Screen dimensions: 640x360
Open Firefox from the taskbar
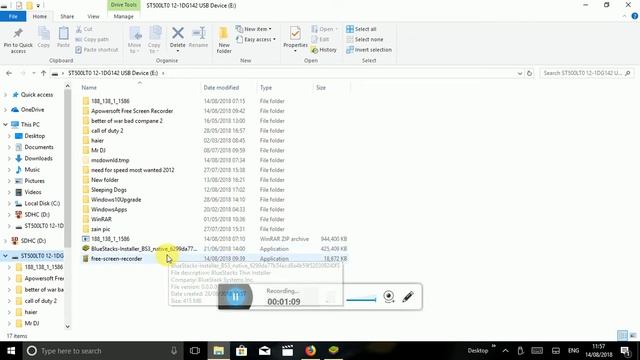coord(311,351)
